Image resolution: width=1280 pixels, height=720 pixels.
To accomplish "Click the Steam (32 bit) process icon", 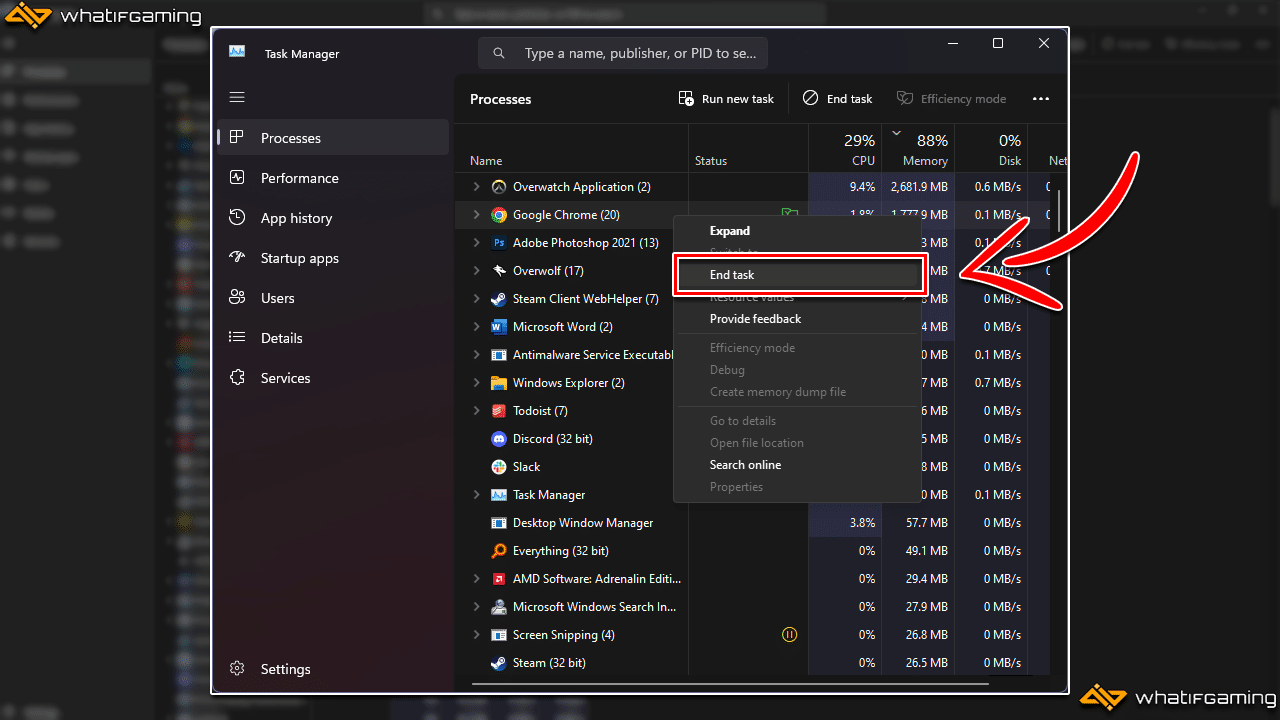I will tap(499, 663).
